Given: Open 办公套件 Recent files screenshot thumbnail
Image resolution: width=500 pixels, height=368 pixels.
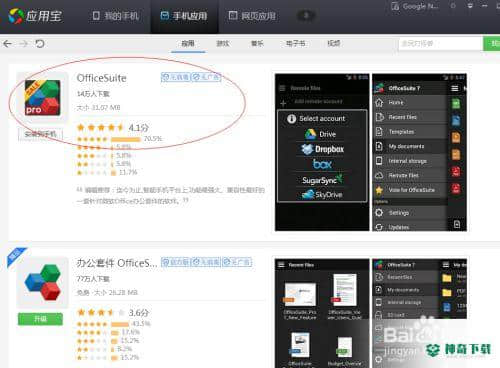Looking at the screenshot, I should click(322, 313).
